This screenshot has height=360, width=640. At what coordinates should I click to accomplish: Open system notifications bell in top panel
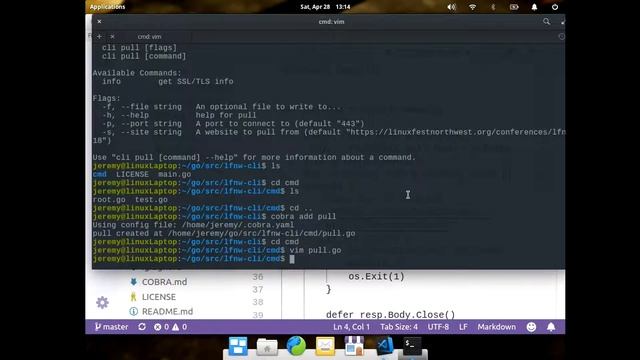click(534, 7)
